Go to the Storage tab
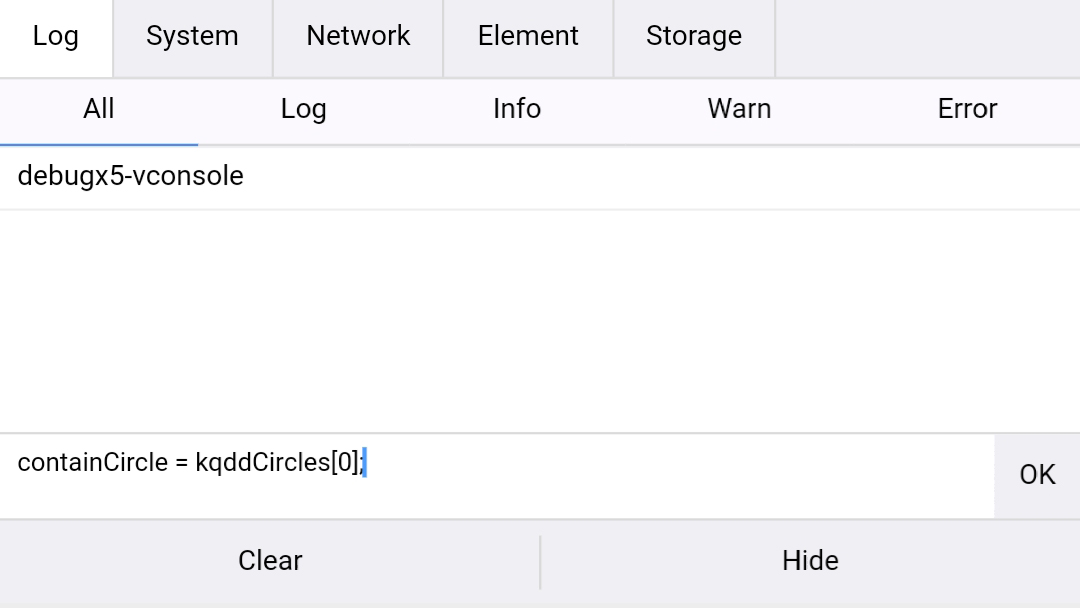 (694, 37)
